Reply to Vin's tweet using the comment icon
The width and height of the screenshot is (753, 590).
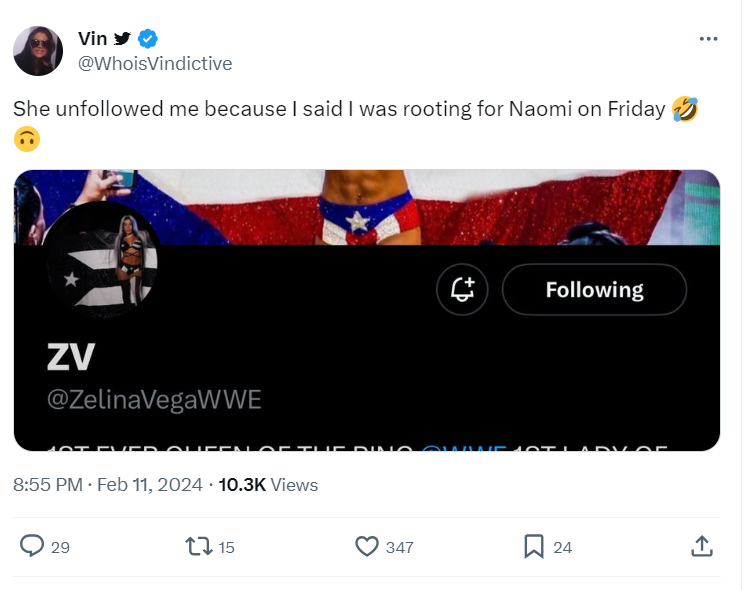[x=33, y=546]
